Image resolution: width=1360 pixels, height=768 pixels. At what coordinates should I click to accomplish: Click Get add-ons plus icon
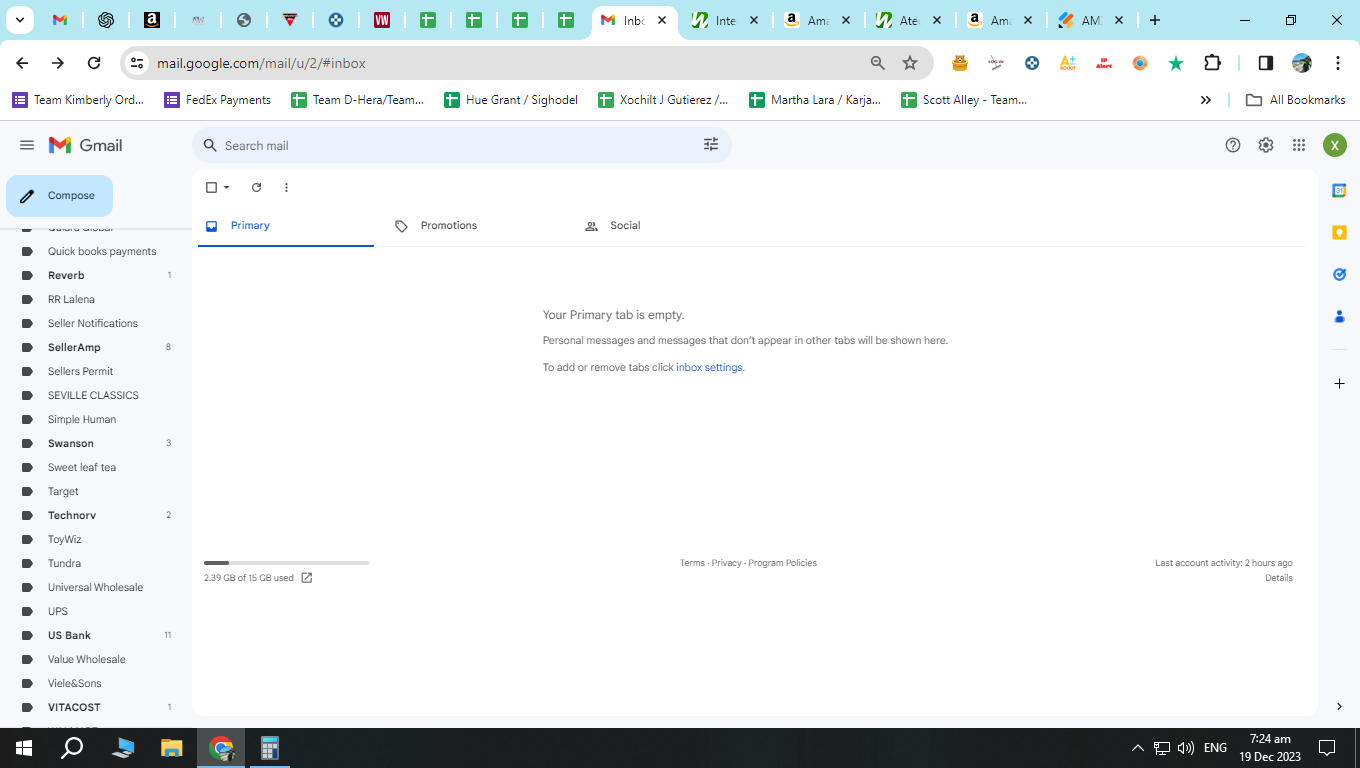(x=1339, y=384)
